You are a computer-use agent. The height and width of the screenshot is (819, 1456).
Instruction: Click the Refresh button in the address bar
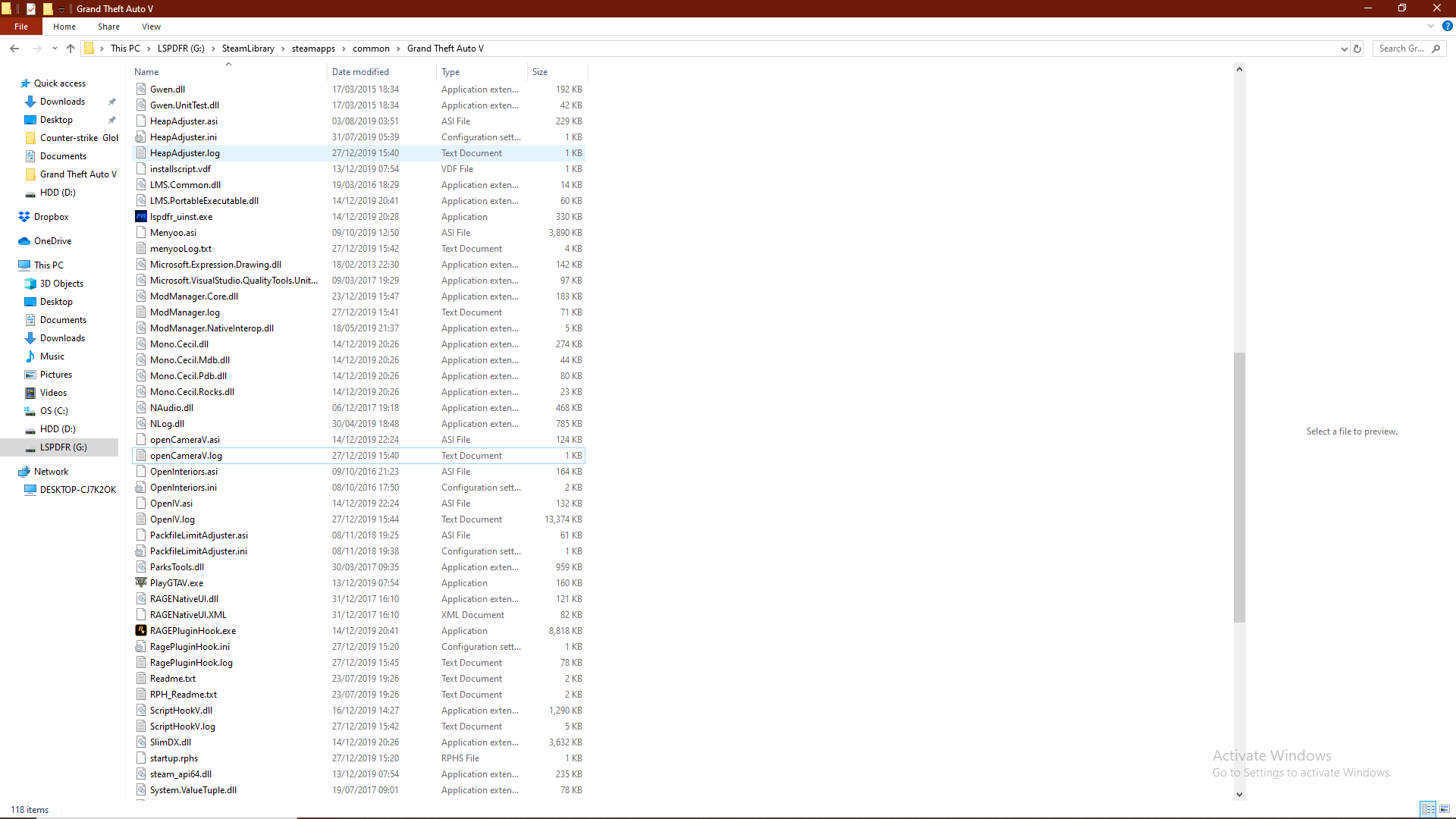point(1357,49)
